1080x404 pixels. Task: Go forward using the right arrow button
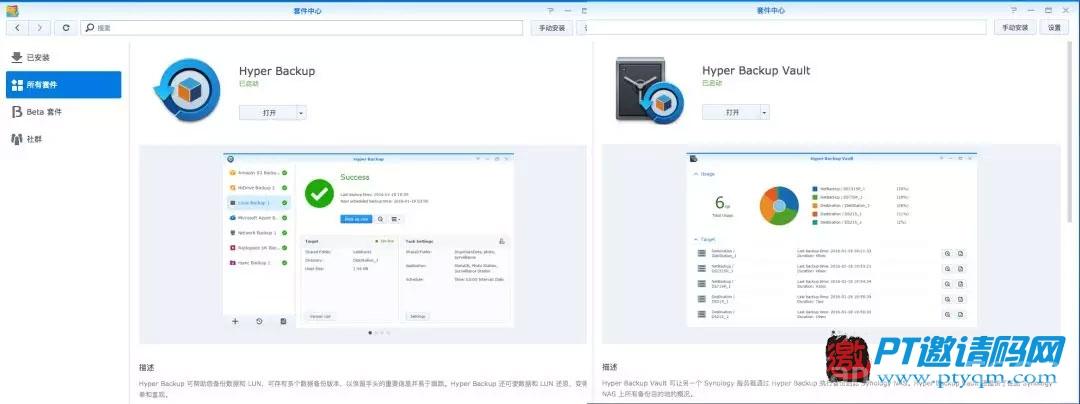point(39,28)
